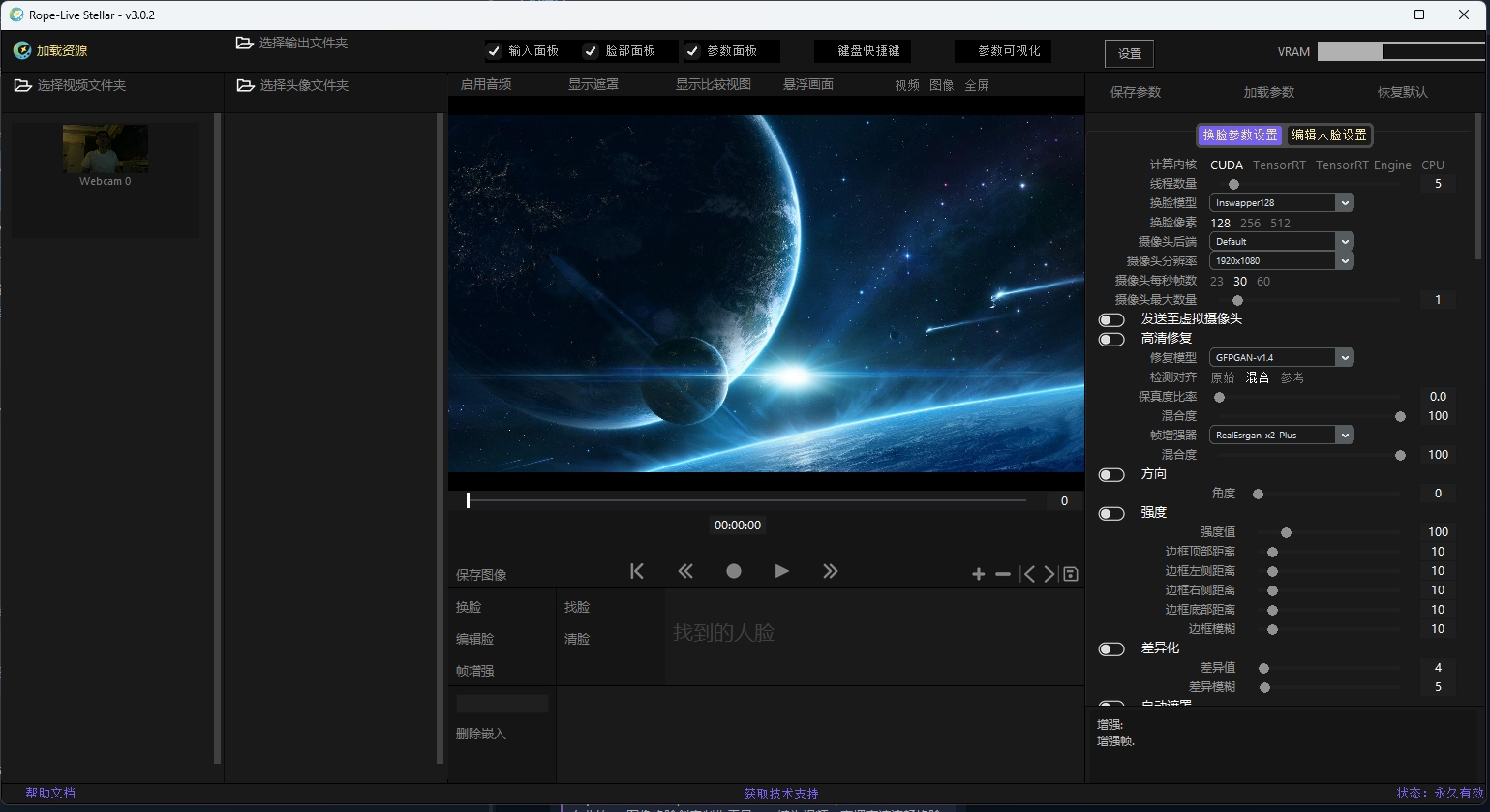Toggle the 高清修复 switch
The image size is (1490, 812).
[1111, 339]
